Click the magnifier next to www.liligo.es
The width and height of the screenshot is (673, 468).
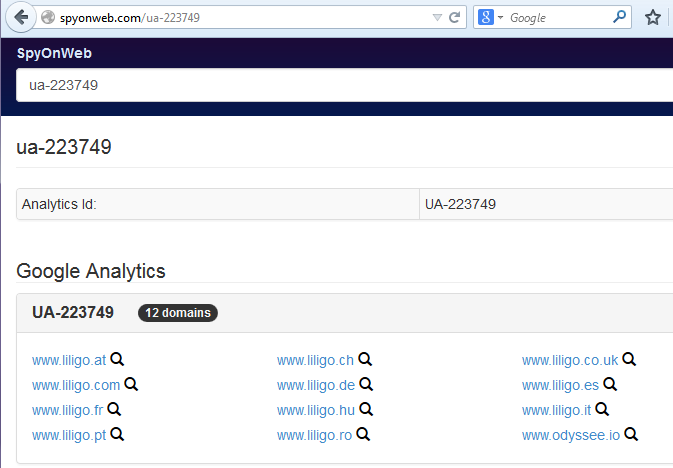point(609,384)
